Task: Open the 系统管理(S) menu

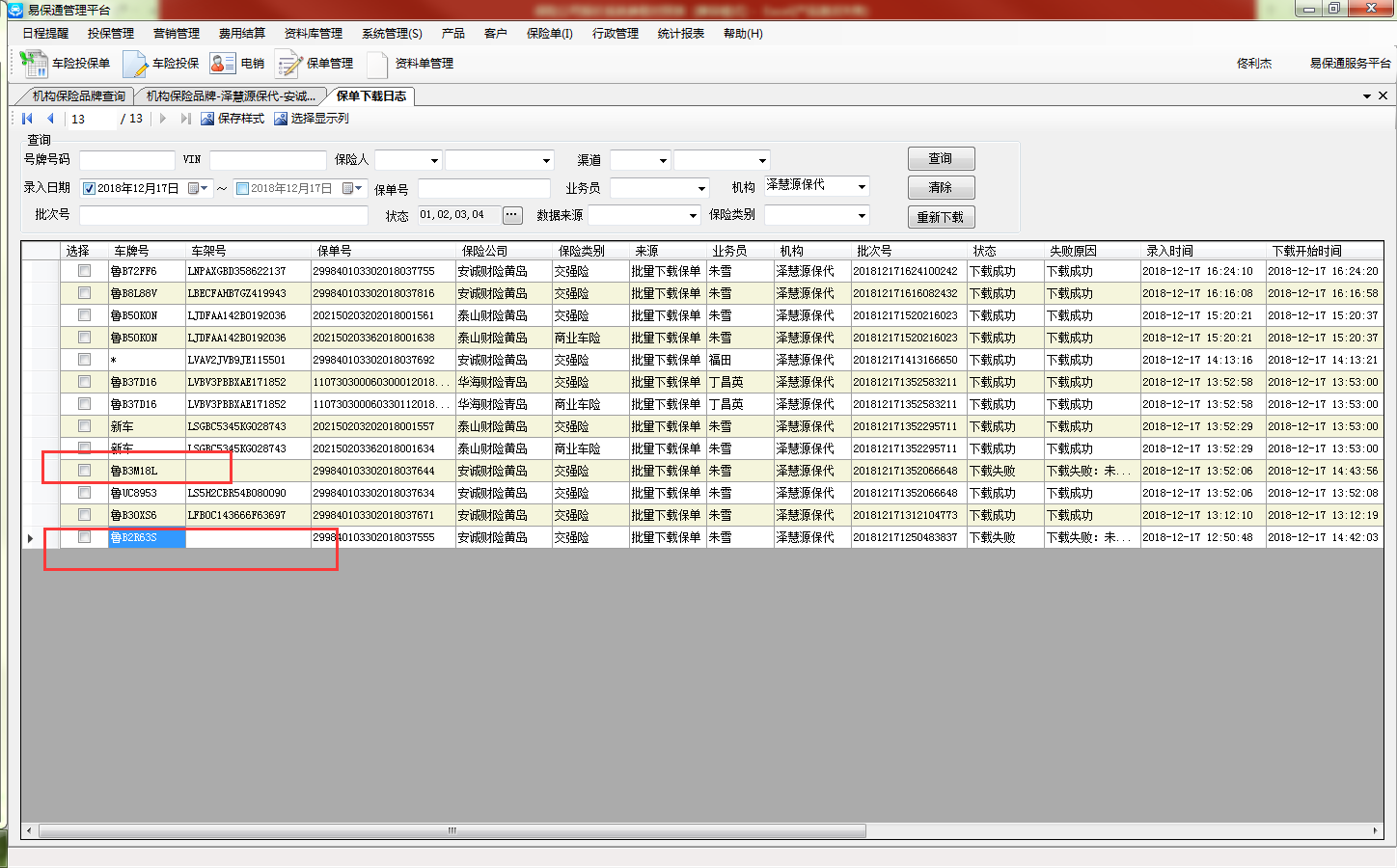Action: (x=392, y=34)
